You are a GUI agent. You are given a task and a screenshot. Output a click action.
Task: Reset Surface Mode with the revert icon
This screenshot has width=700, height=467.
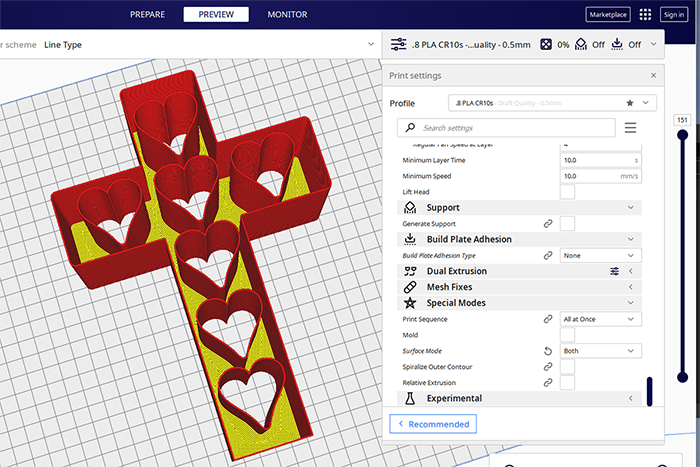pyautogui.click(x=548, y=351)
